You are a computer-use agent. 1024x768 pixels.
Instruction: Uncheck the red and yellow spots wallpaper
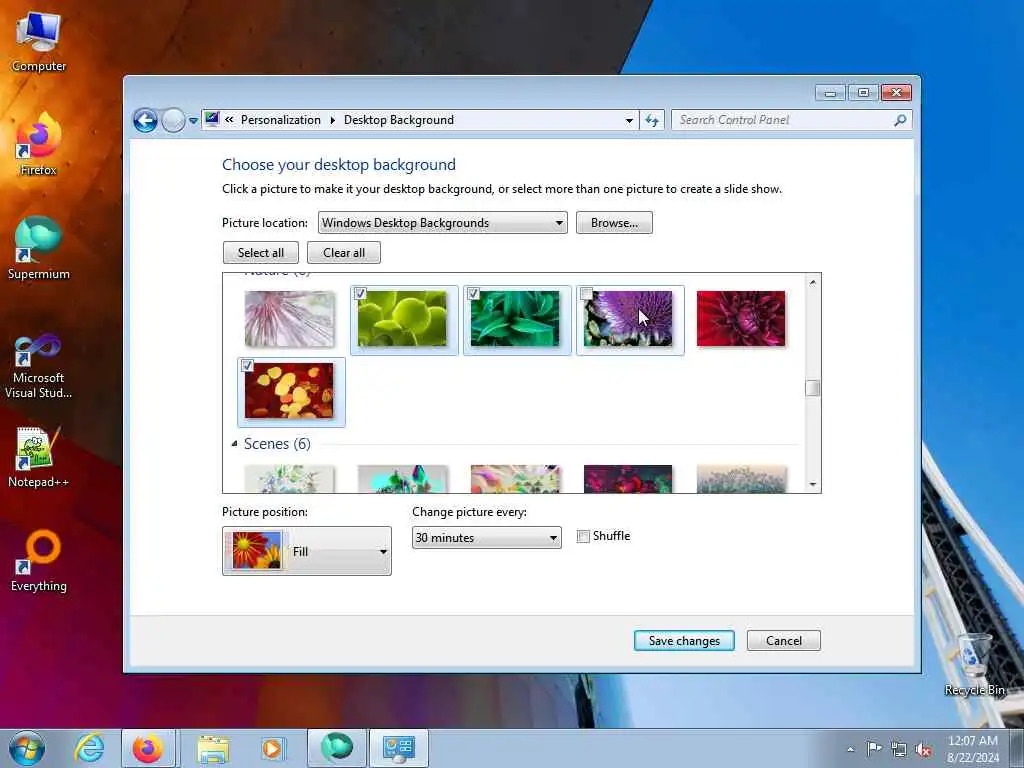coord(247,366)
